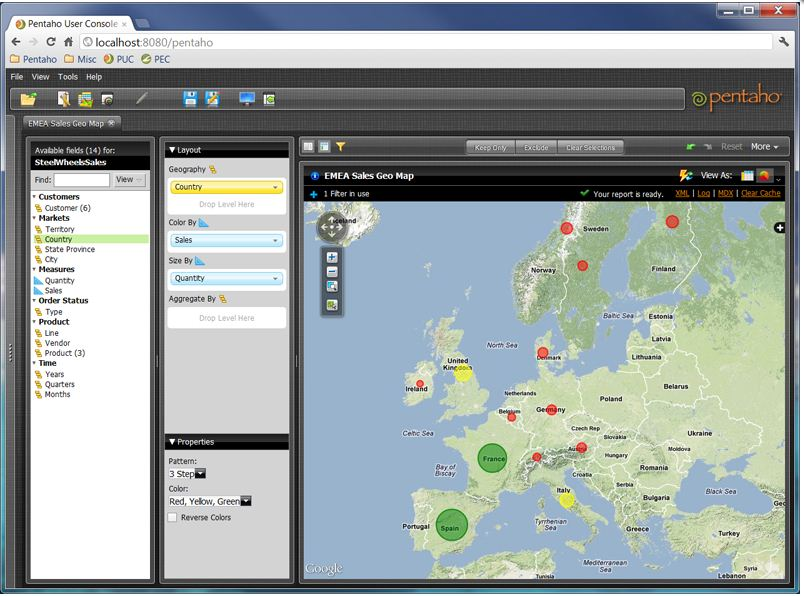Click the filter funnel icon above the map
This screenshot has width=804, height=596.
click(x=340, y=147)
